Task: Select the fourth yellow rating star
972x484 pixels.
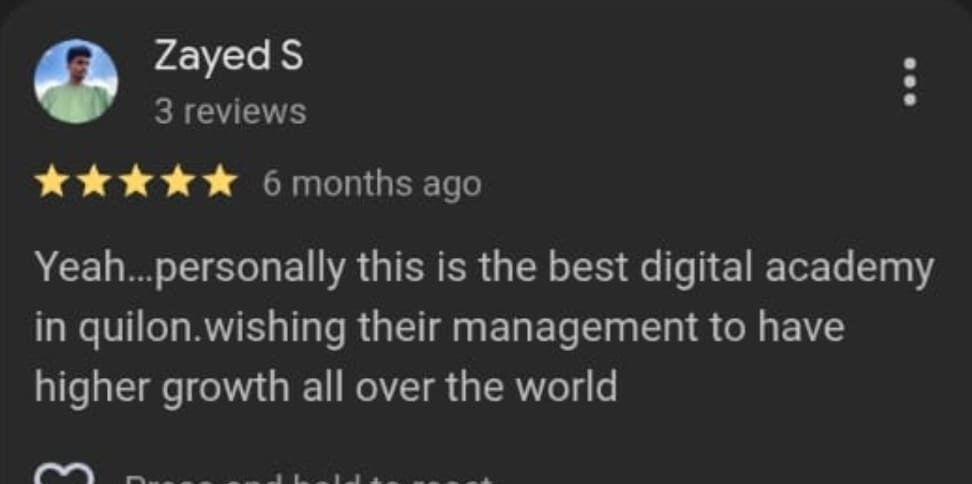Action: [178, 185]
